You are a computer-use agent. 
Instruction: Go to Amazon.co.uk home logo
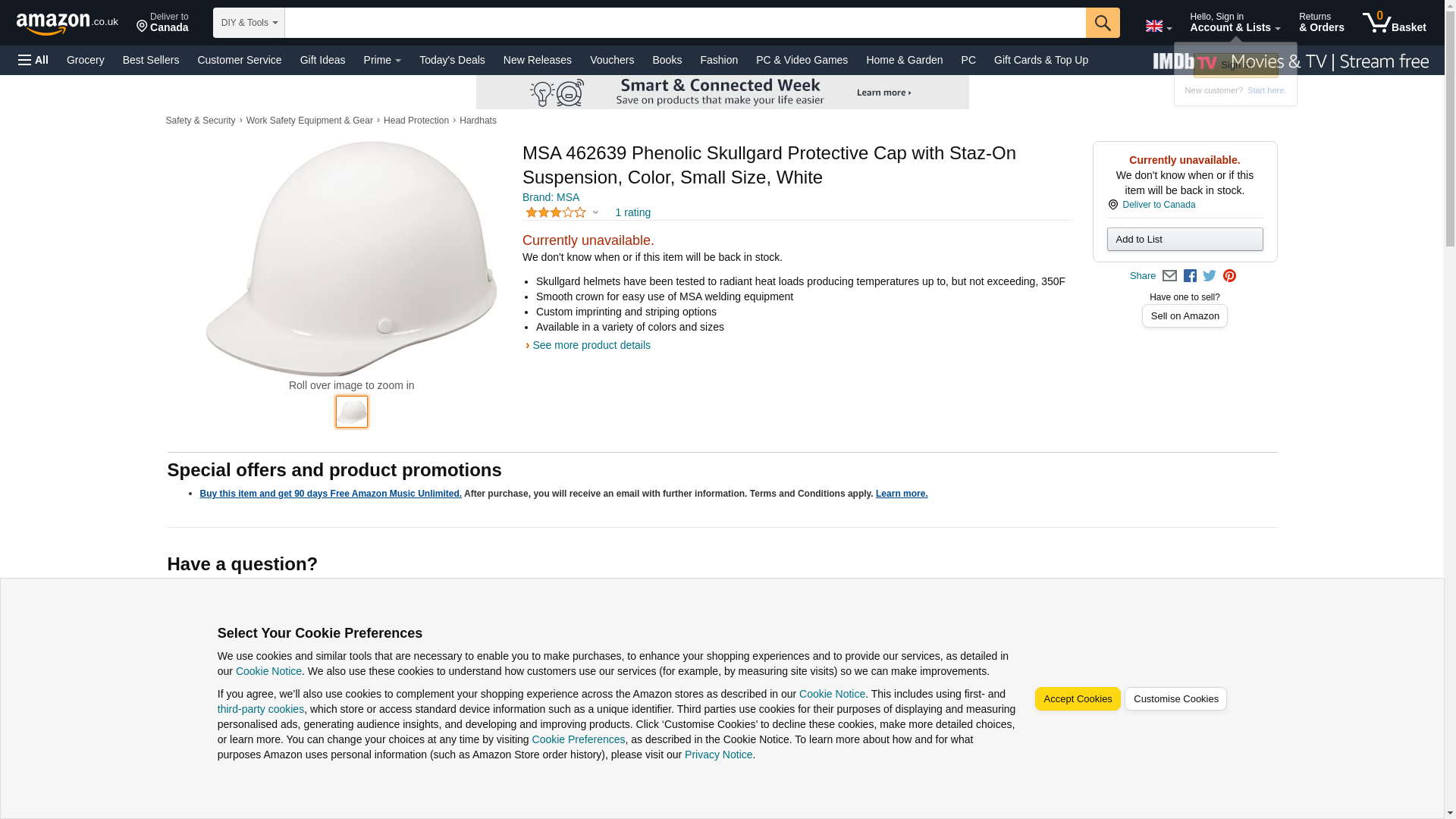click(67, 23)
